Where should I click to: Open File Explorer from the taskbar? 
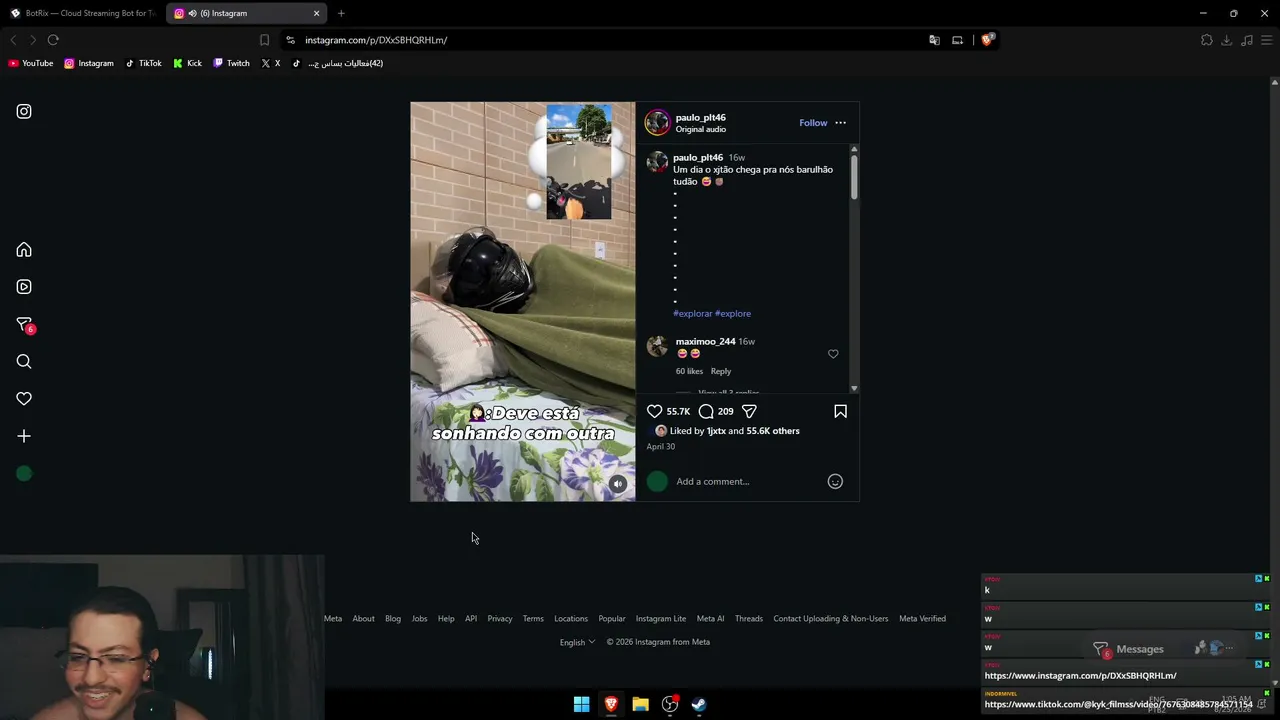pos(640,705)
